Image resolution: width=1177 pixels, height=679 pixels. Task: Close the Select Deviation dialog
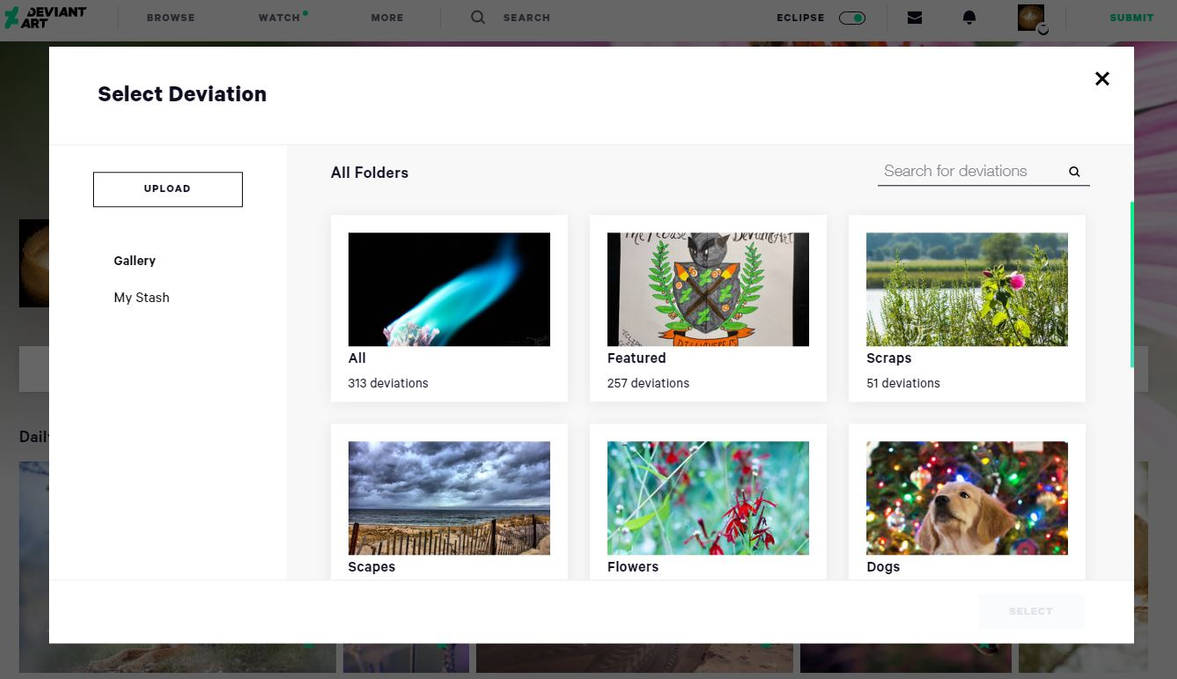click(x=1102, y=79)
